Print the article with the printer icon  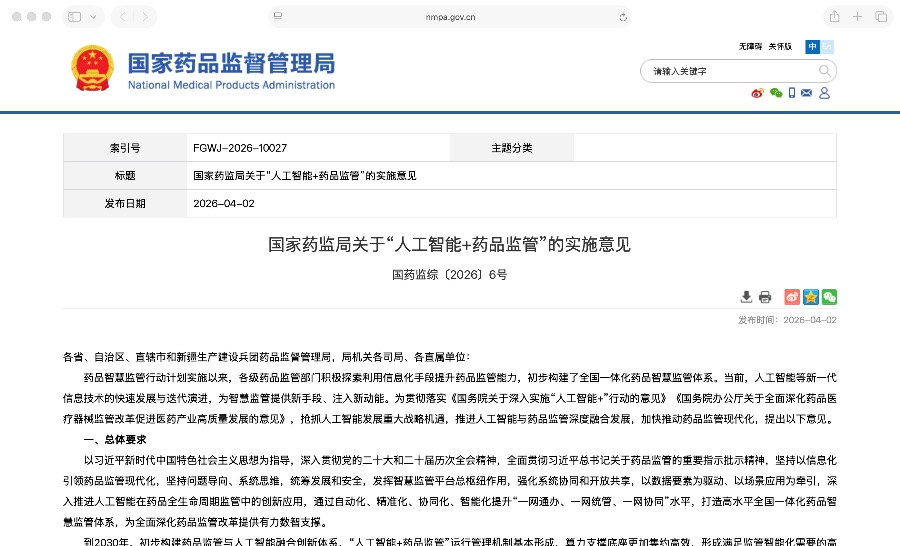tap(765, 297)
